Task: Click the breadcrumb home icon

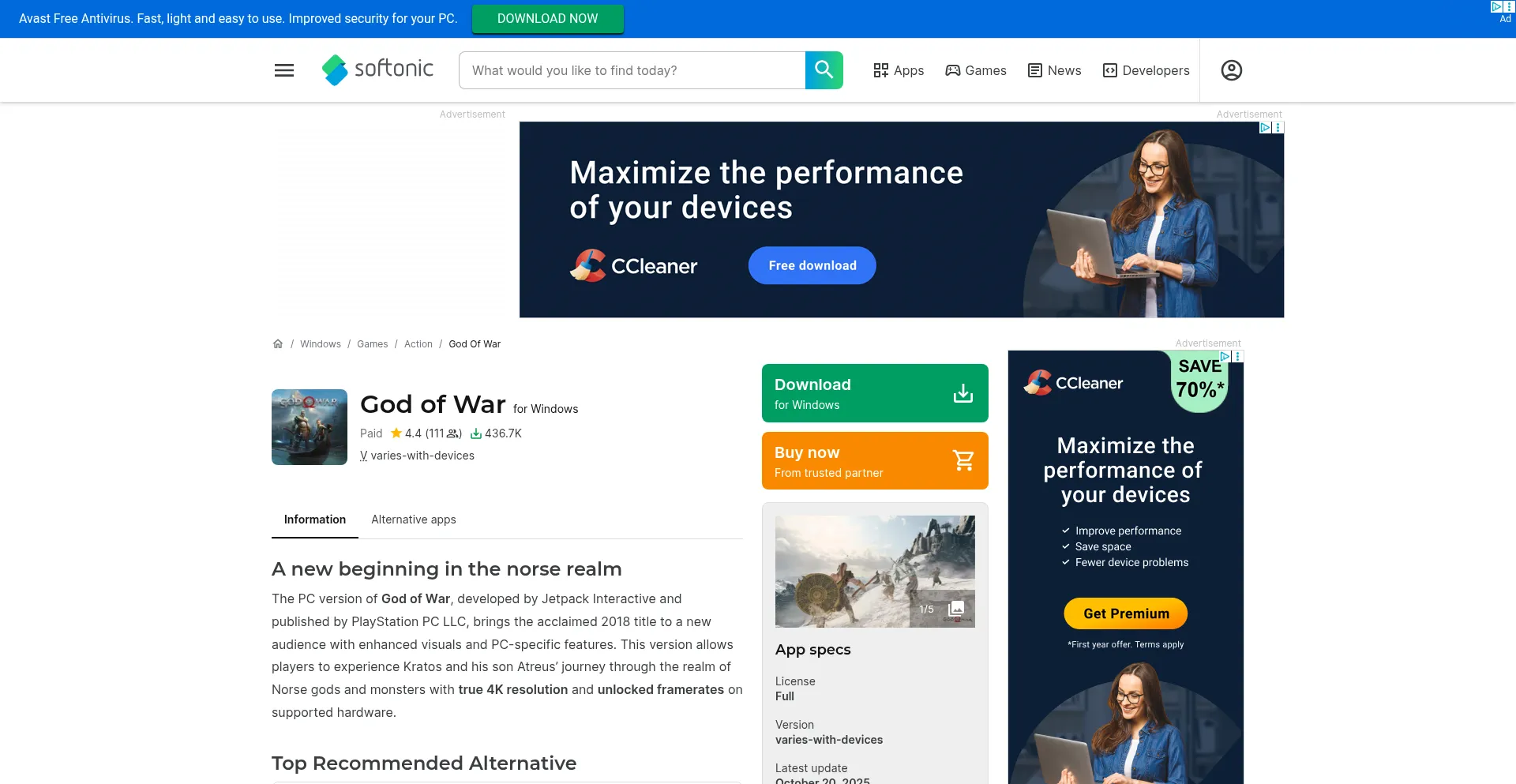Action: 278,344
